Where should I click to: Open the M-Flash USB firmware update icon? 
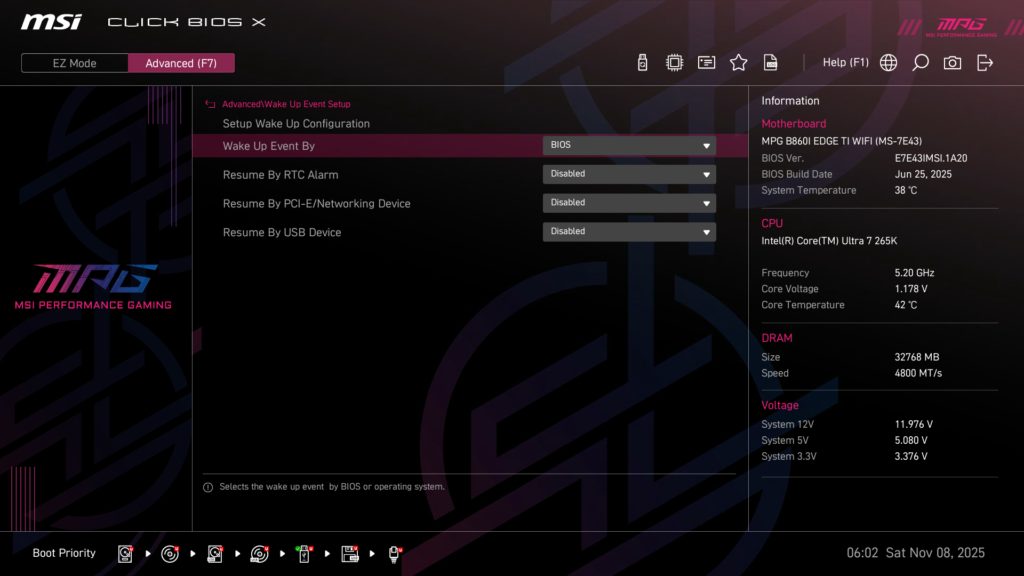642,61
